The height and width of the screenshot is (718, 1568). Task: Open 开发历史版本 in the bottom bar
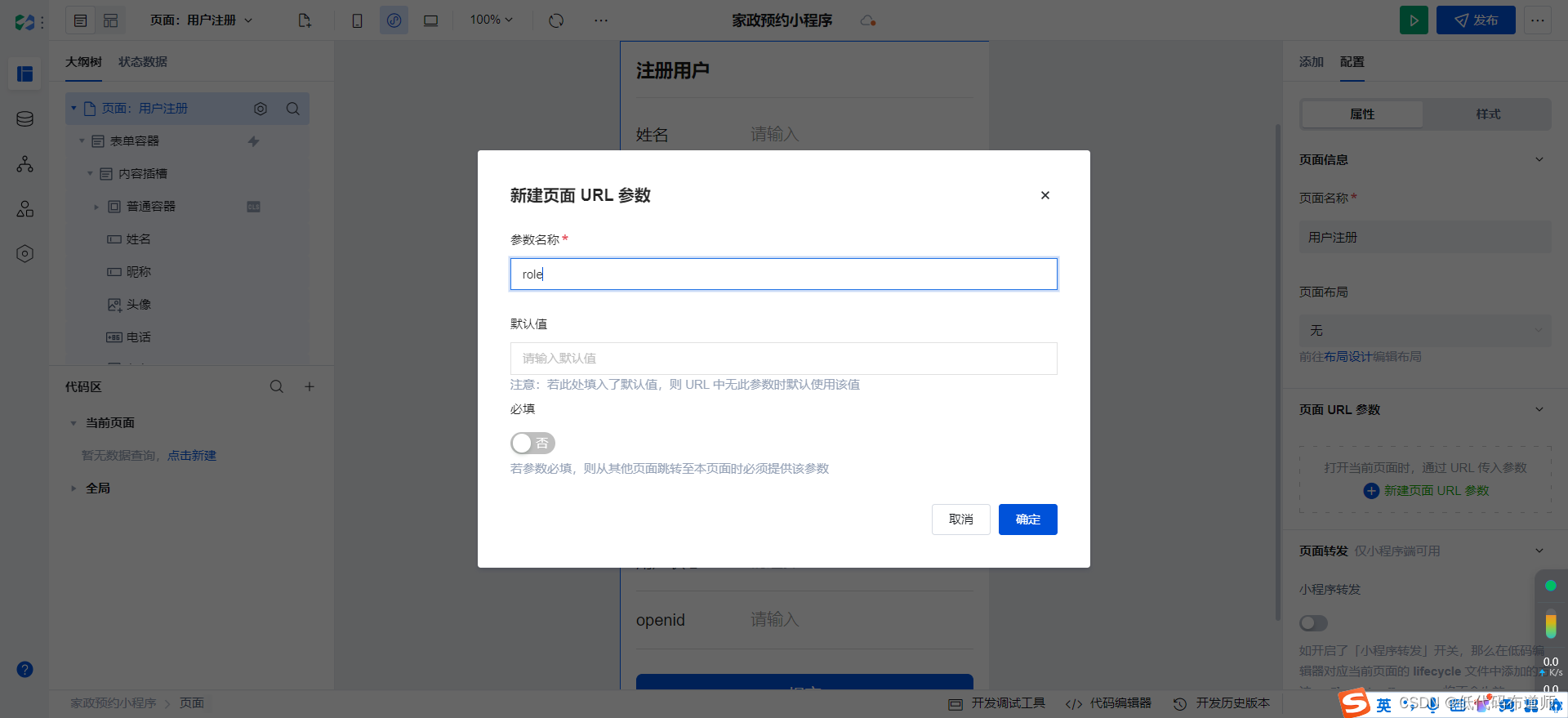(1222, 703)
